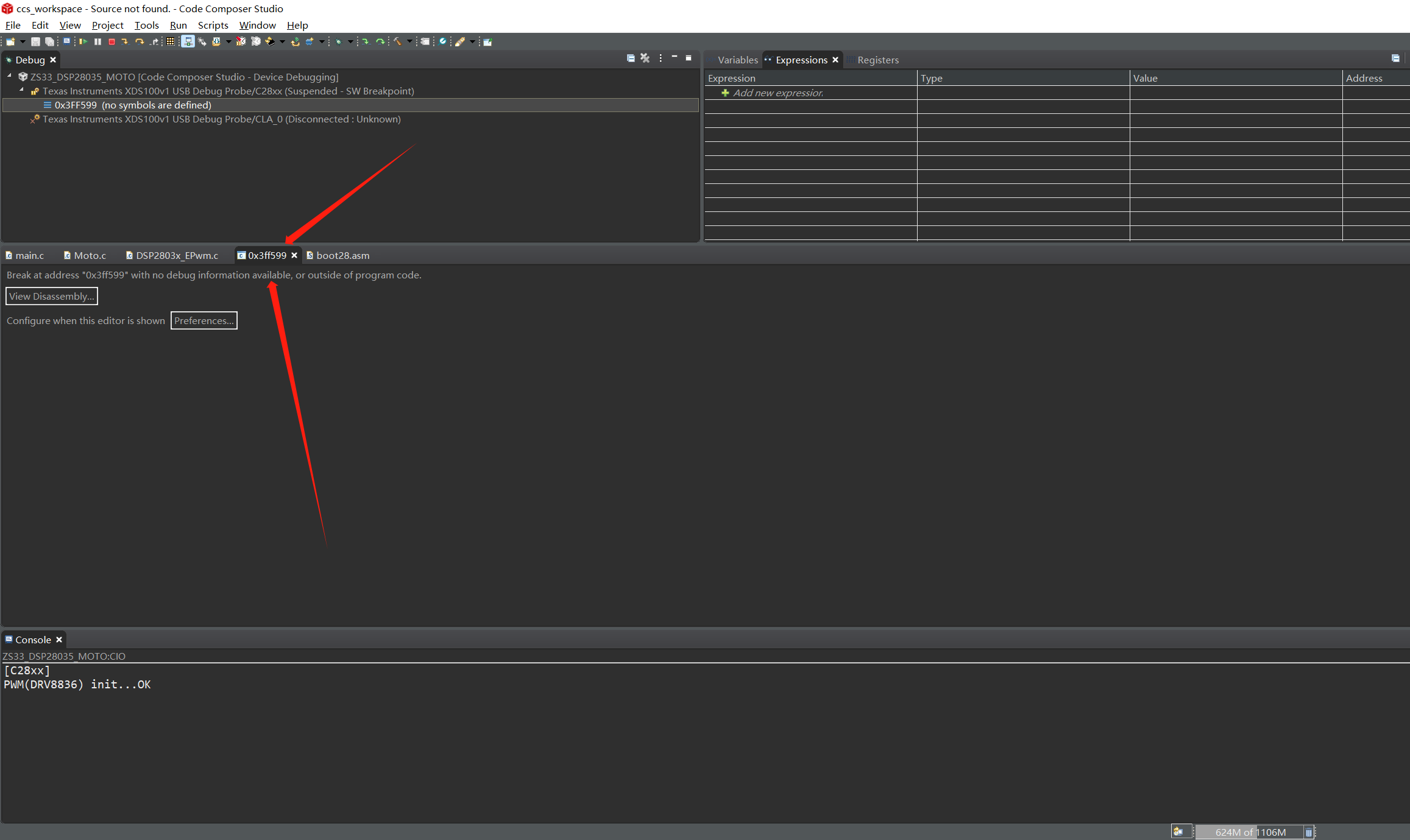Collapse the XDS100v1 C28xx probe node
The width and height of the screenshot is (1410, 840).
pyautogui.click(x=21, y=90)
